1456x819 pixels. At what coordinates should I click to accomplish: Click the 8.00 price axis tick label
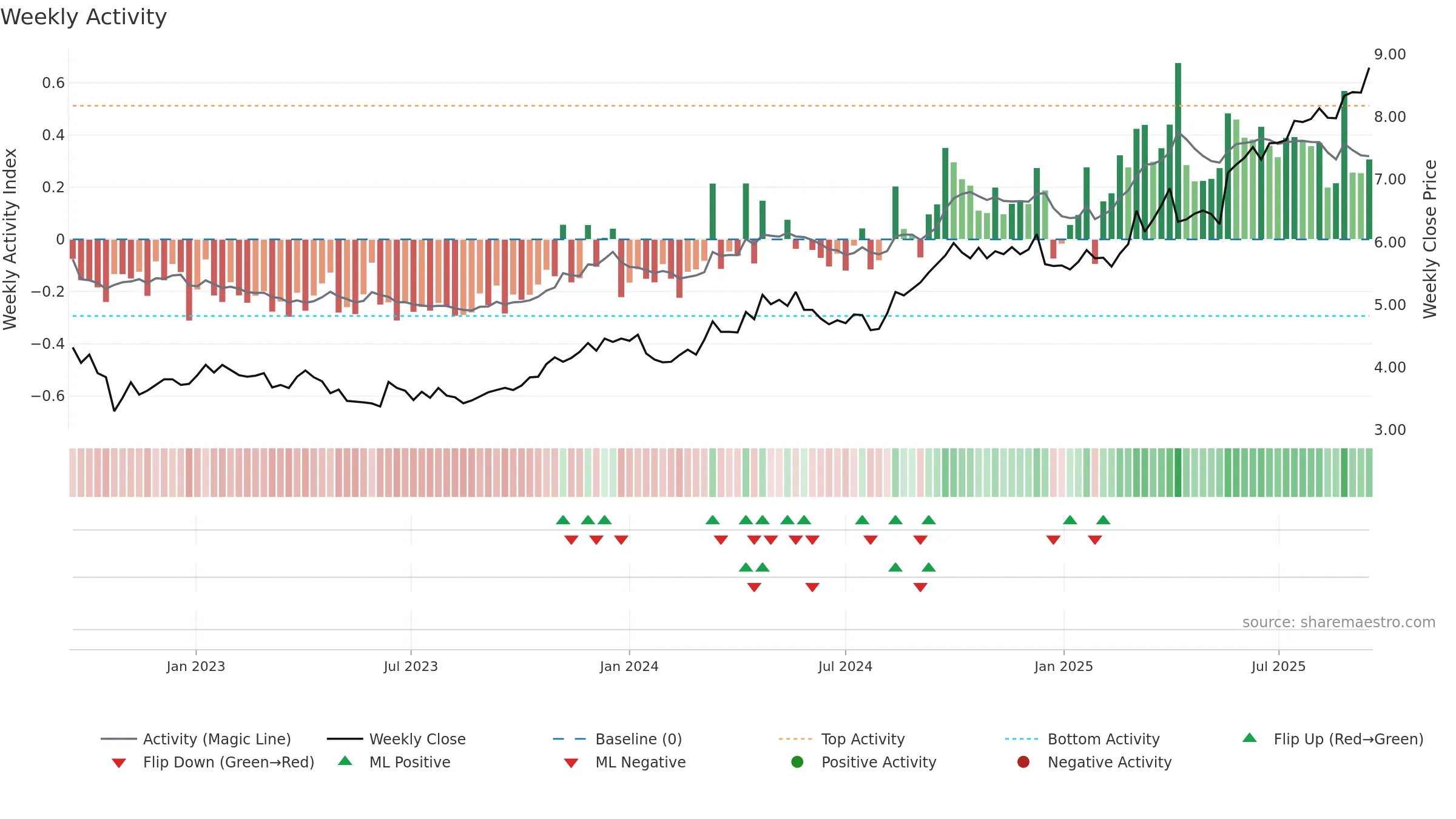pyautogui.click(x=1390, y=116)
